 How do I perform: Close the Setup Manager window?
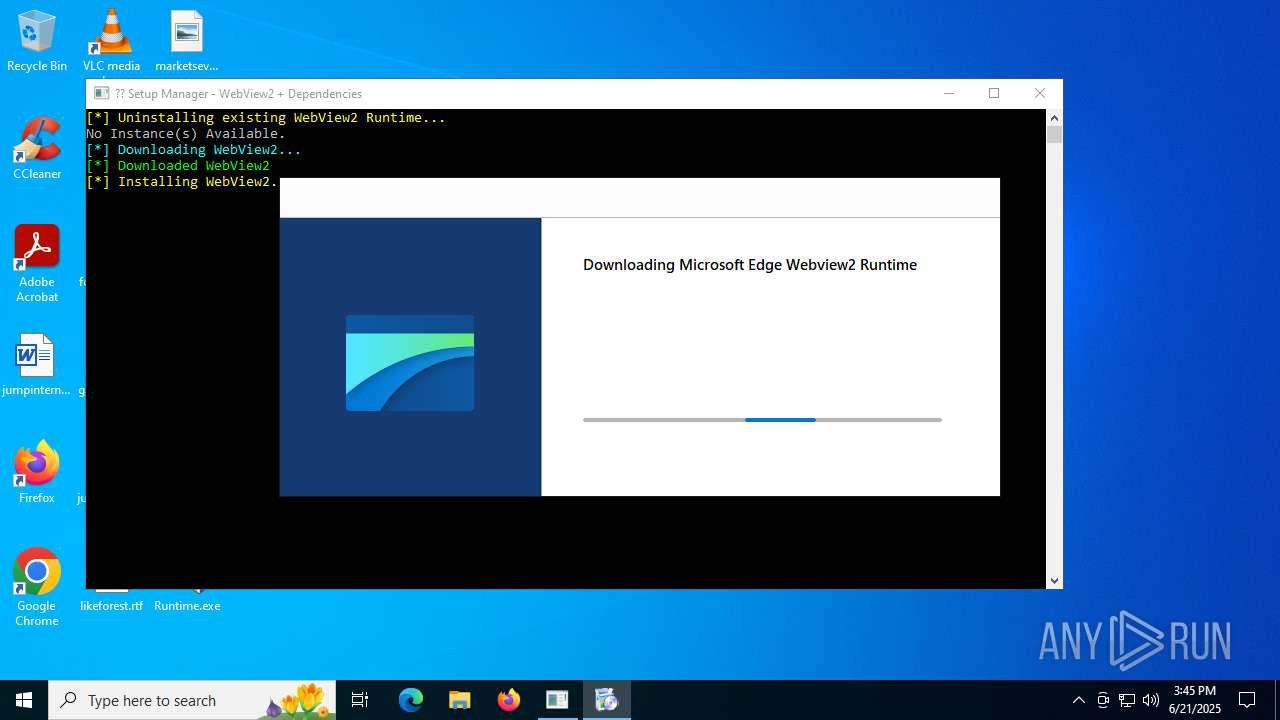click(x=1040, y=93)
